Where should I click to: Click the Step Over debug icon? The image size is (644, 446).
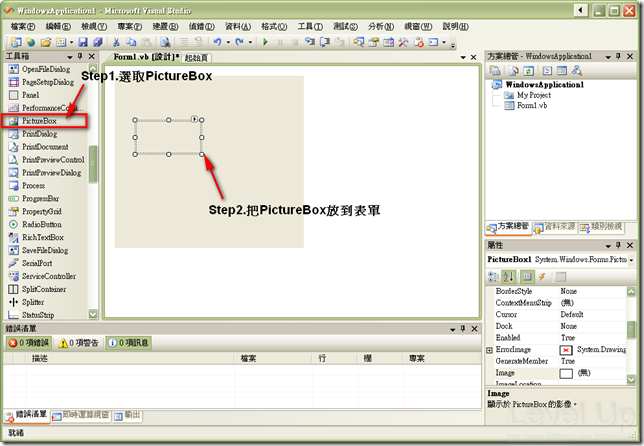pyautogui.click(x=325, y=42)
